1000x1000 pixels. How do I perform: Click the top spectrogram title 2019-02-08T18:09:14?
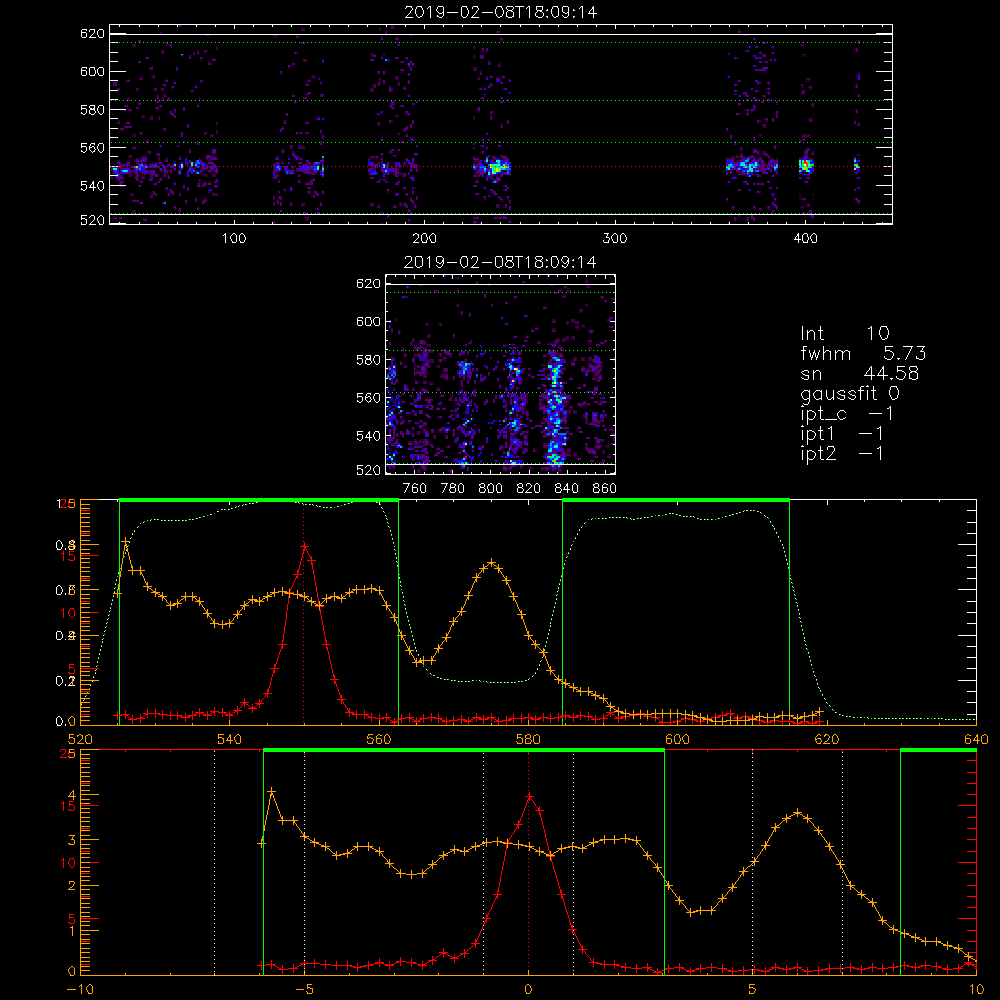tap(501, 12)
